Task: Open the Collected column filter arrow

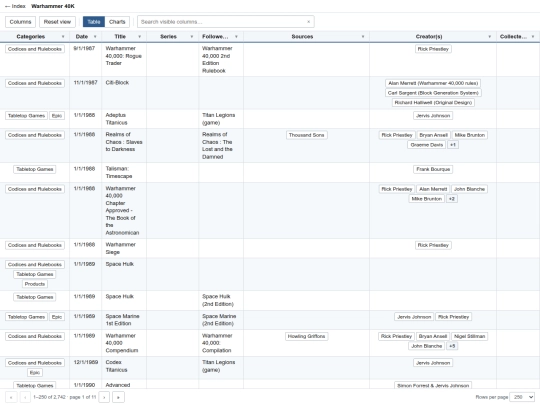Action: 533,37
